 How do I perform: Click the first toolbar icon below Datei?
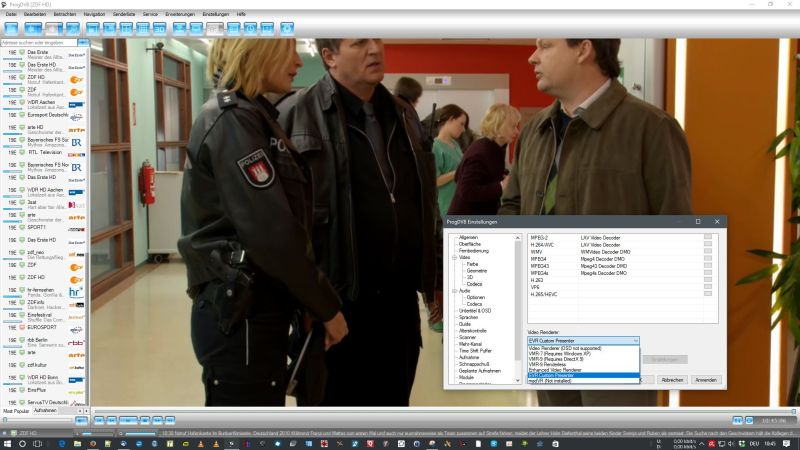click(x=11, y=28)
